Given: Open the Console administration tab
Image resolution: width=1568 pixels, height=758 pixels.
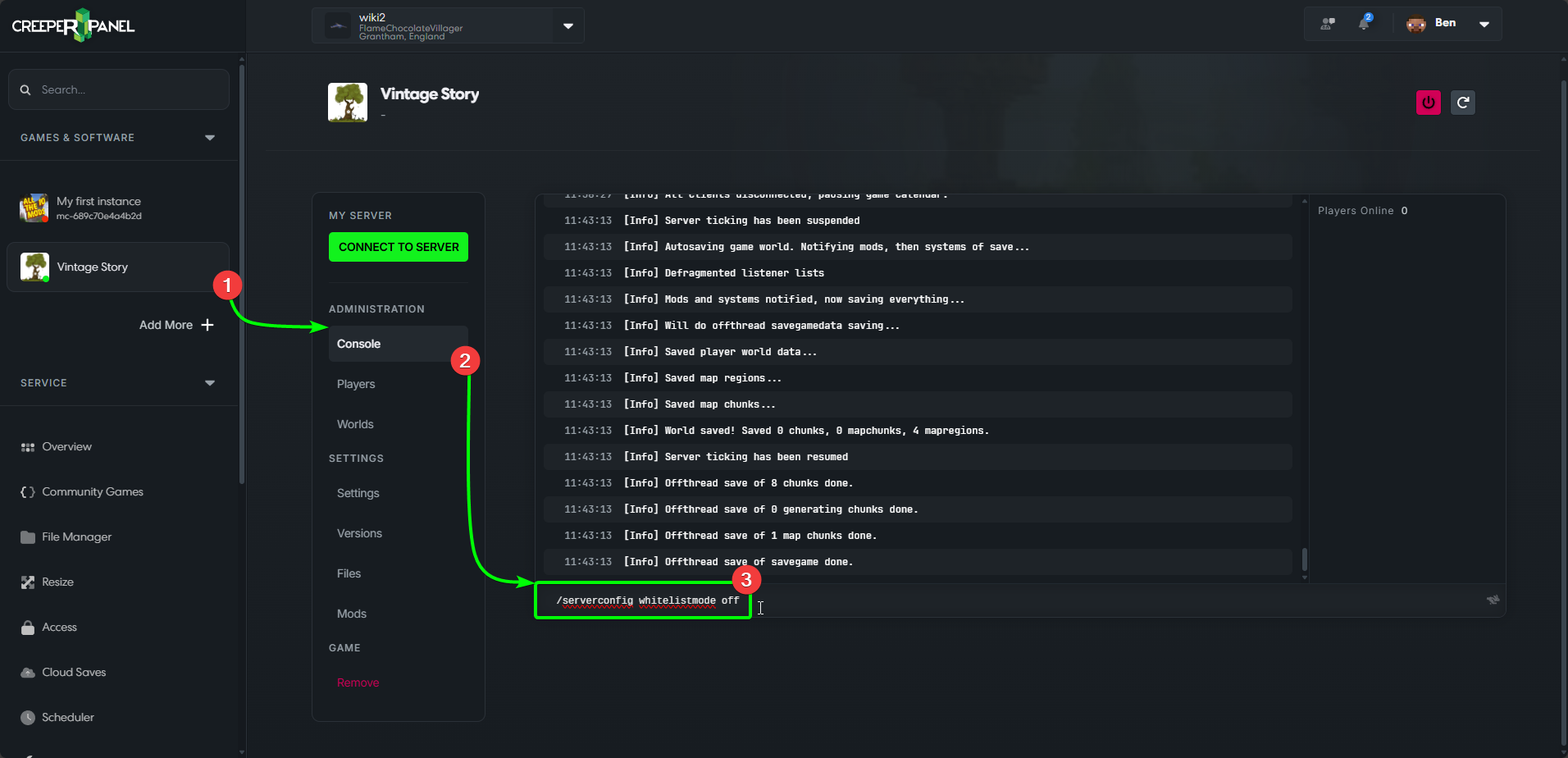Looking at the screenshot, I should point(399,344).
